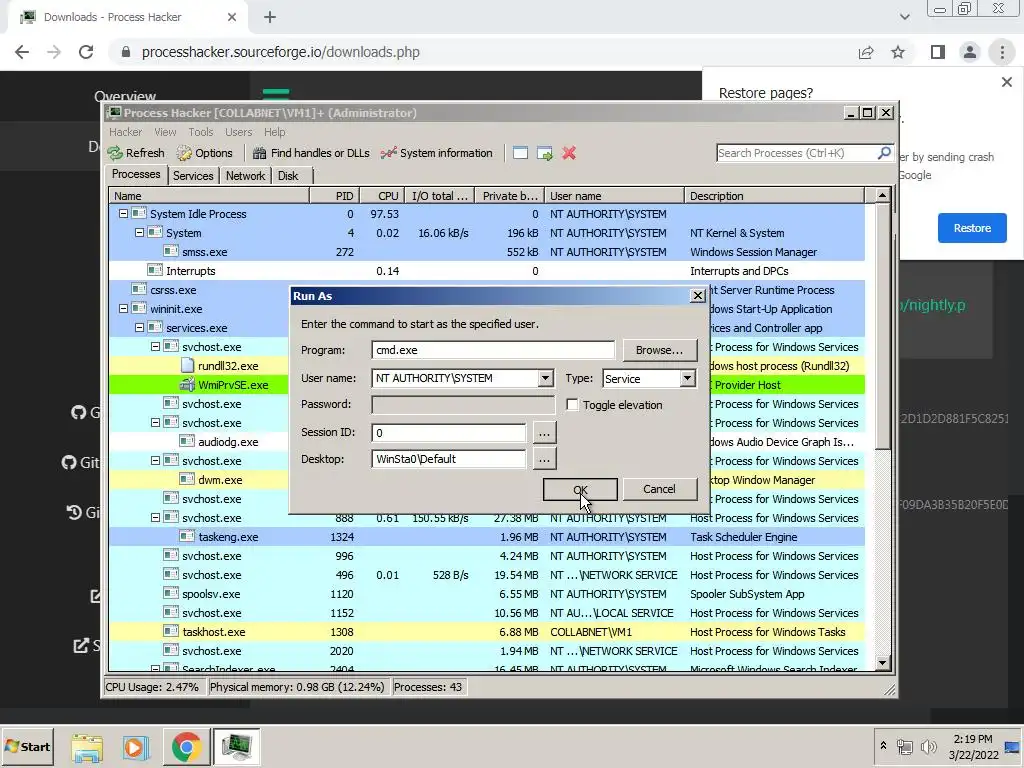Viewport: 1024px width, 768px height.
Task: Click process list scrollbar up arrow
Action: tap(882, 195)
